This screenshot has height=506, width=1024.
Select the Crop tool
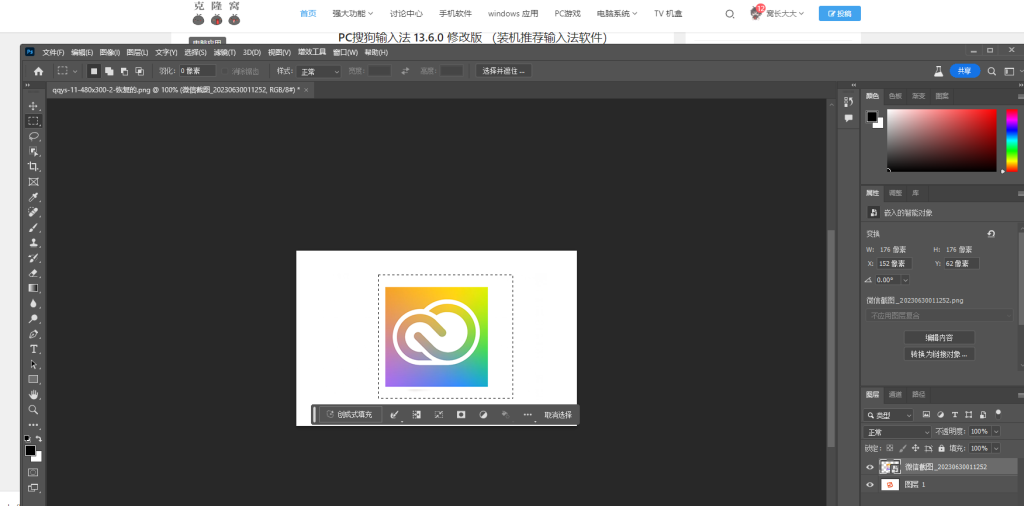33,166
